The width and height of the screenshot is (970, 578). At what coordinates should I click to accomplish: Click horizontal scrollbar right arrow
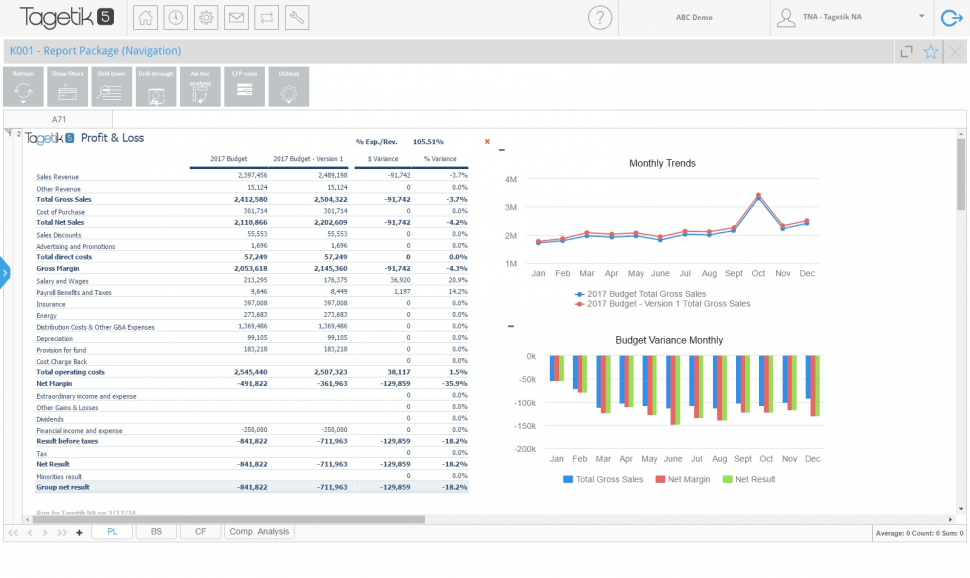[951, 519]
